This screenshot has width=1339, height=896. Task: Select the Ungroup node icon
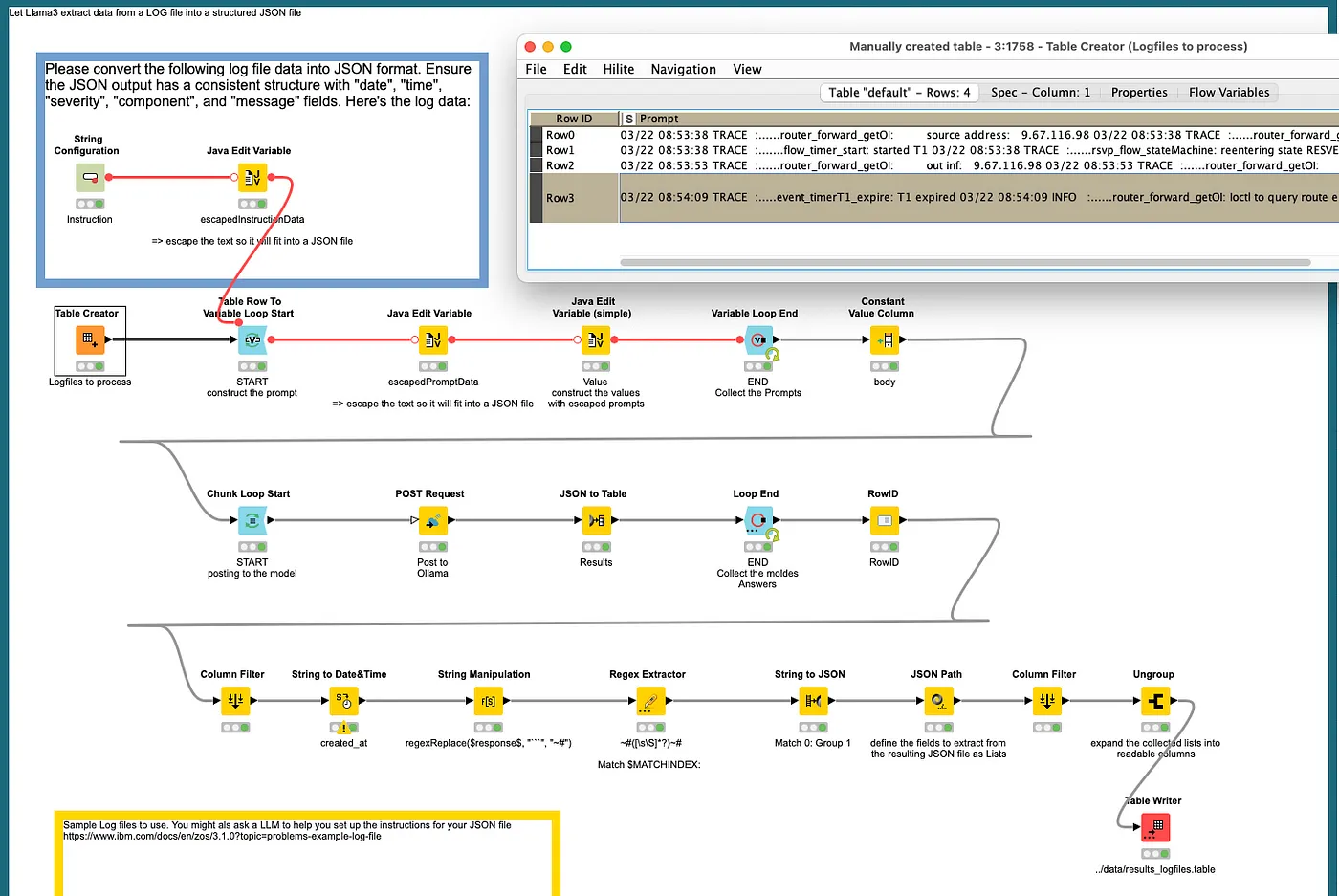tap(1155, 701)
